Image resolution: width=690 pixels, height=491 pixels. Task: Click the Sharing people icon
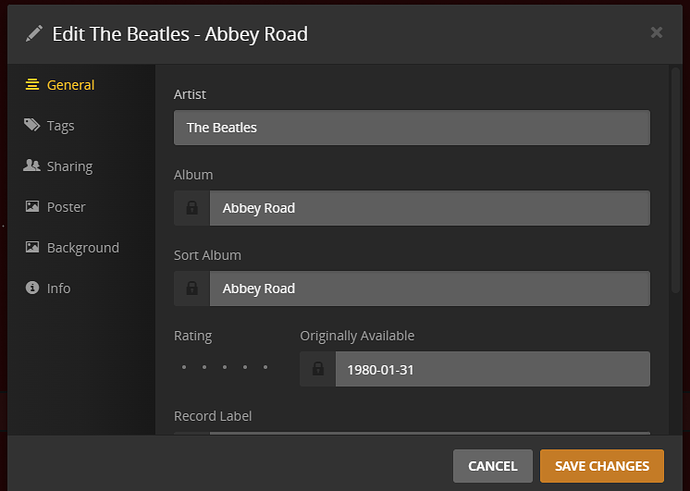[32, 166]
